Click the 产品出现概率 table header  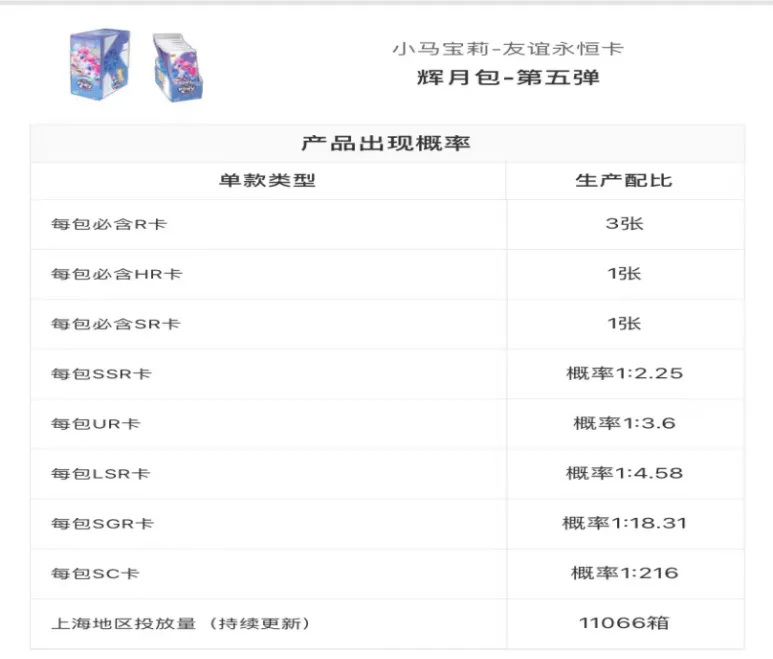click(386, 143)
